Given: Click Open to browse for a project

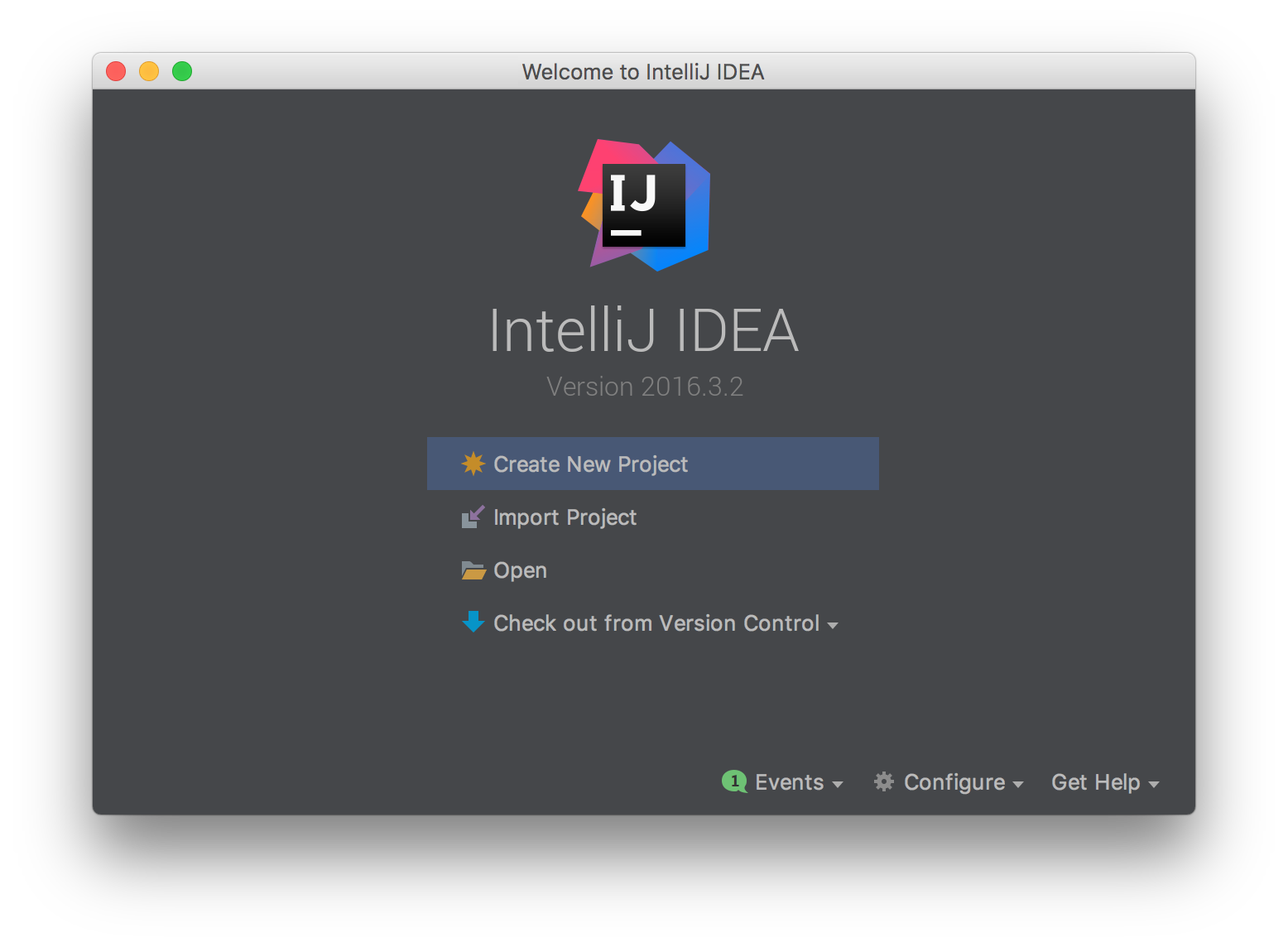Looking at the screenshot, I should [x=519, y=570].
